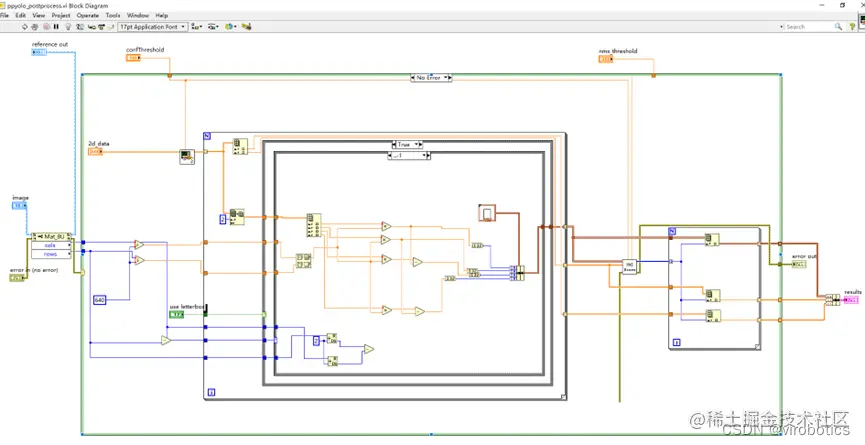Click into the Search field

coord(809,26)
